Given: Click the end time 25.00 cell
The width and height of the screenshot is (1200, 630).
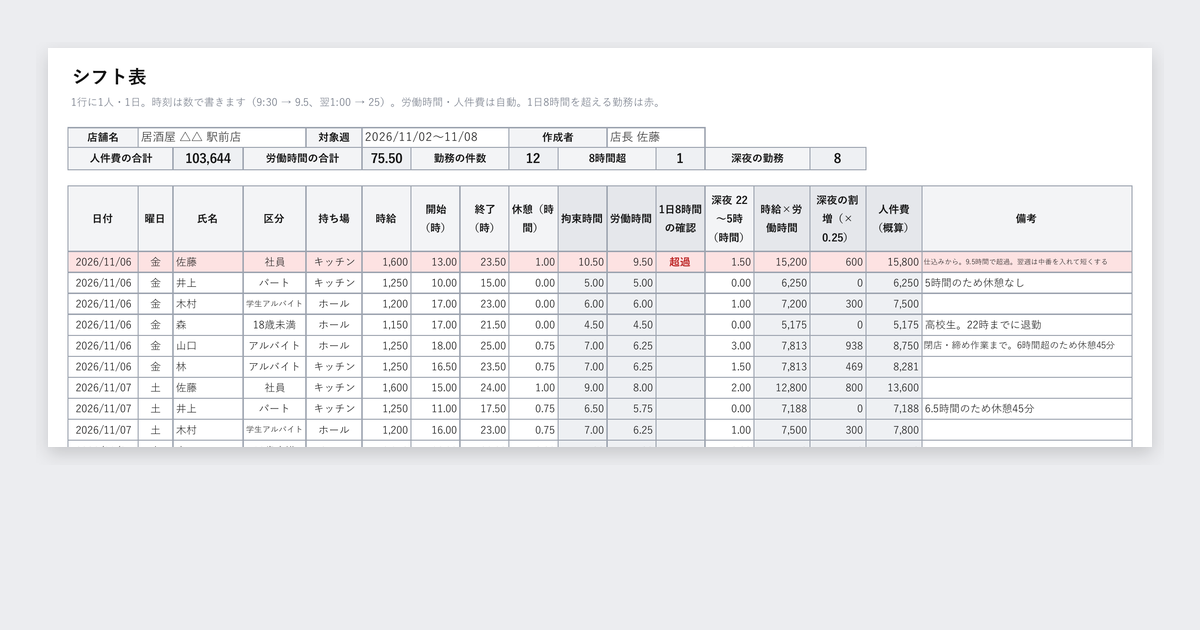Looking at the screenshot, I should coord(484,346).
